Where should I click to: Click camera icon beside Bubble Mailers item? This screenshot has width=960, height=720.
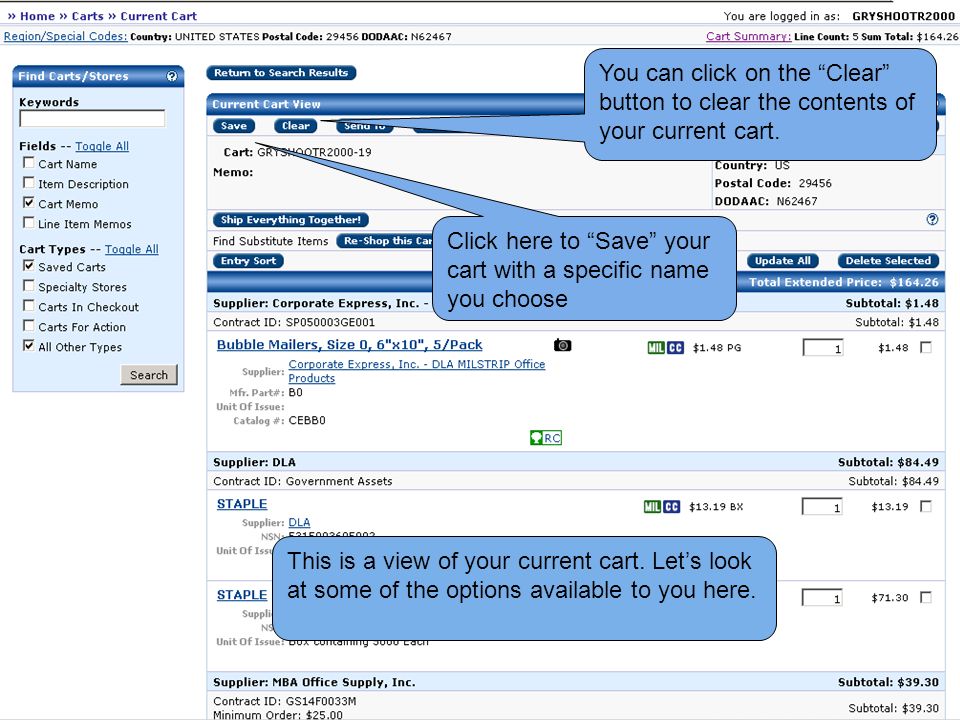click(x=563, y=345)
